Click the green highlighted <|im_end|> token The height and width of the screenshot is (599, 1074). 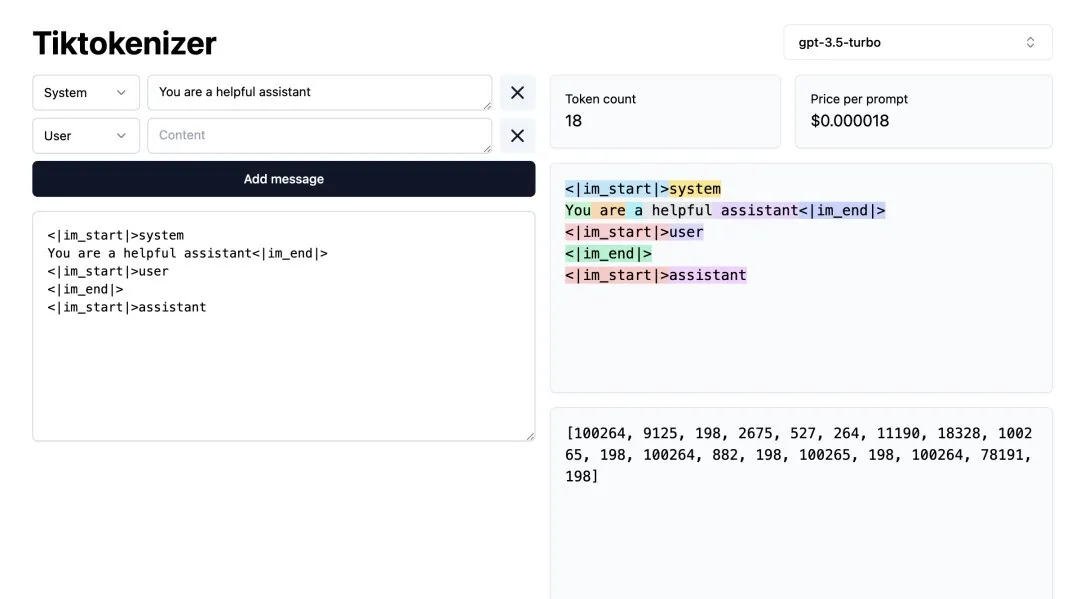[608, 254]
